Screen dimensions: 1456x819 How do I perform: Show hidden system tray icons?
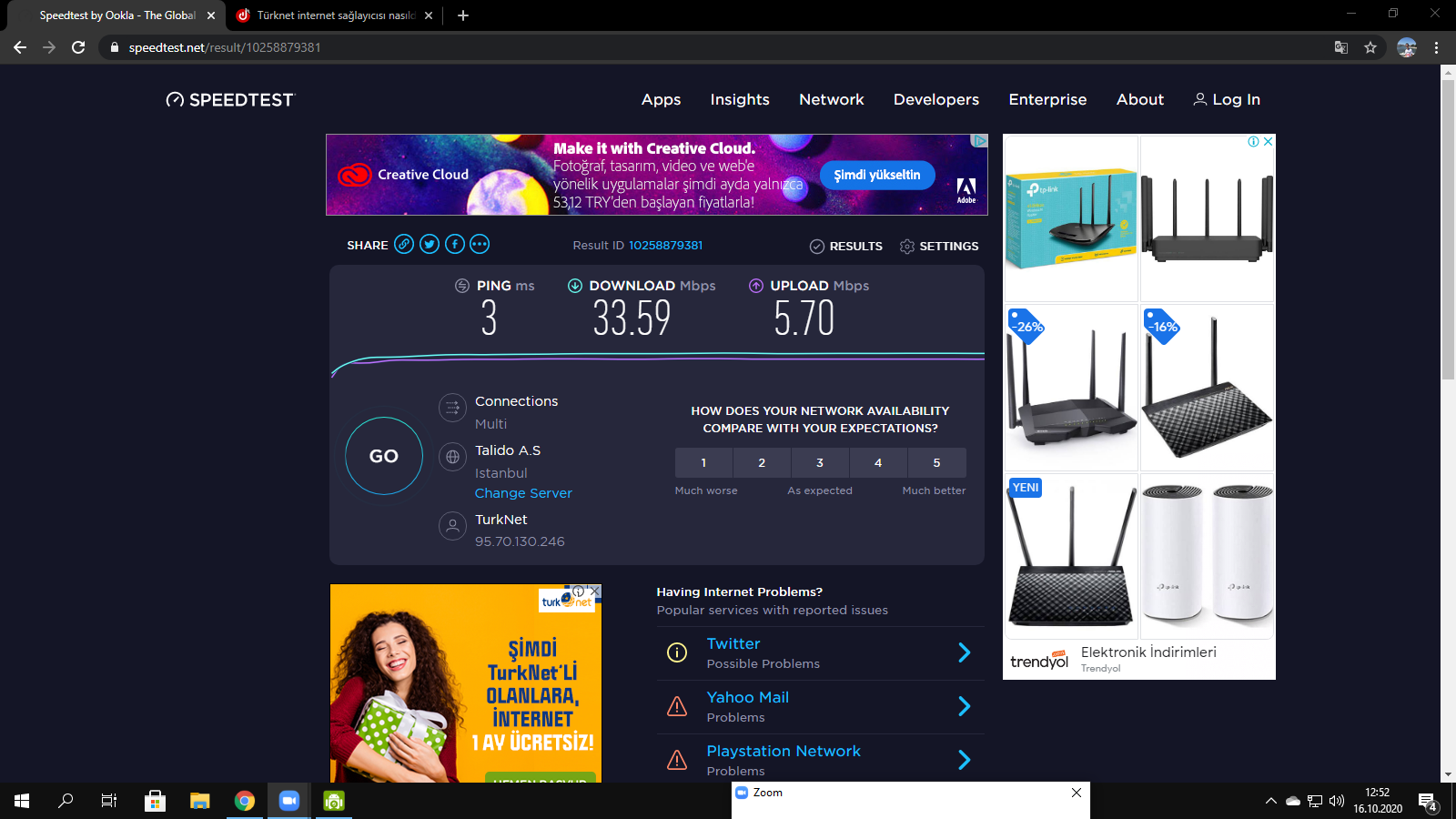click(1270, 801)
